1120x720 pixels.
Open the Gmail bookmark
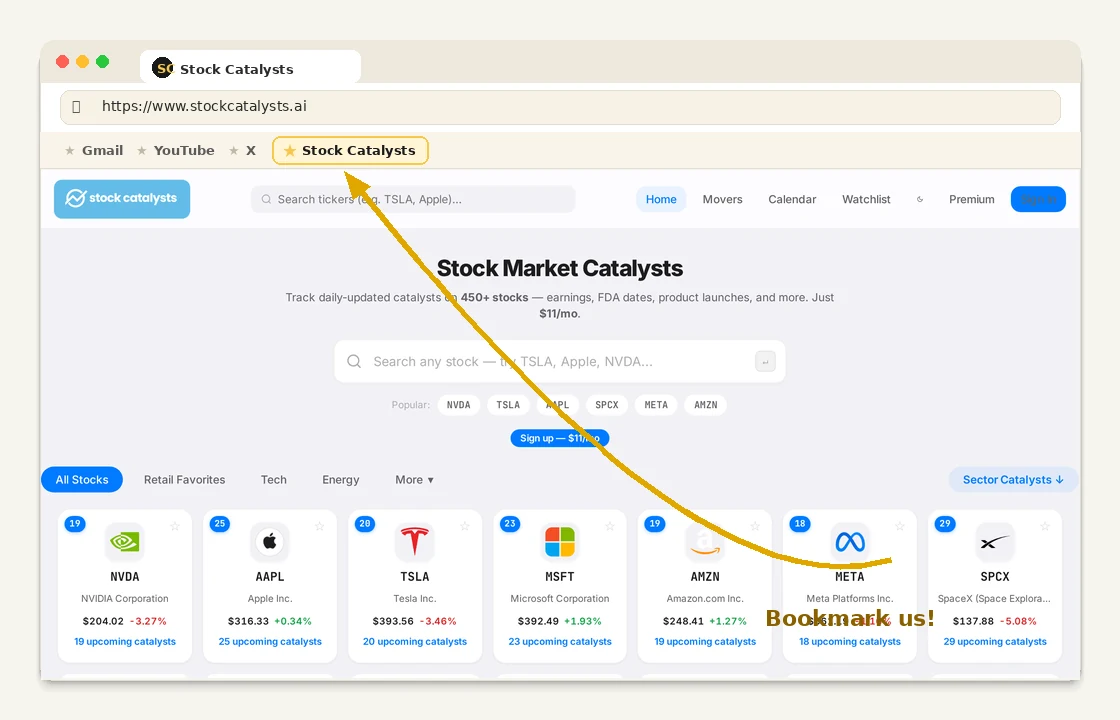pyautogui.click(x=94, y=151)
